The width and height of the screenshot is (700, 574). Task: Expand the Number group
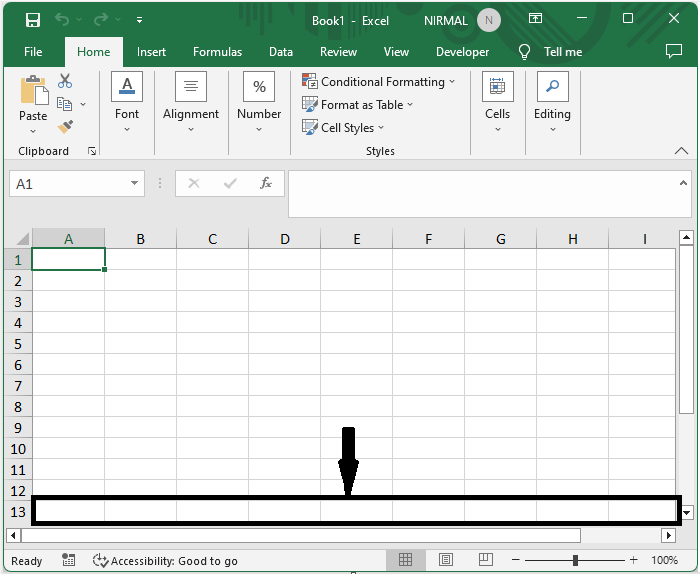(x=259, y=103)
